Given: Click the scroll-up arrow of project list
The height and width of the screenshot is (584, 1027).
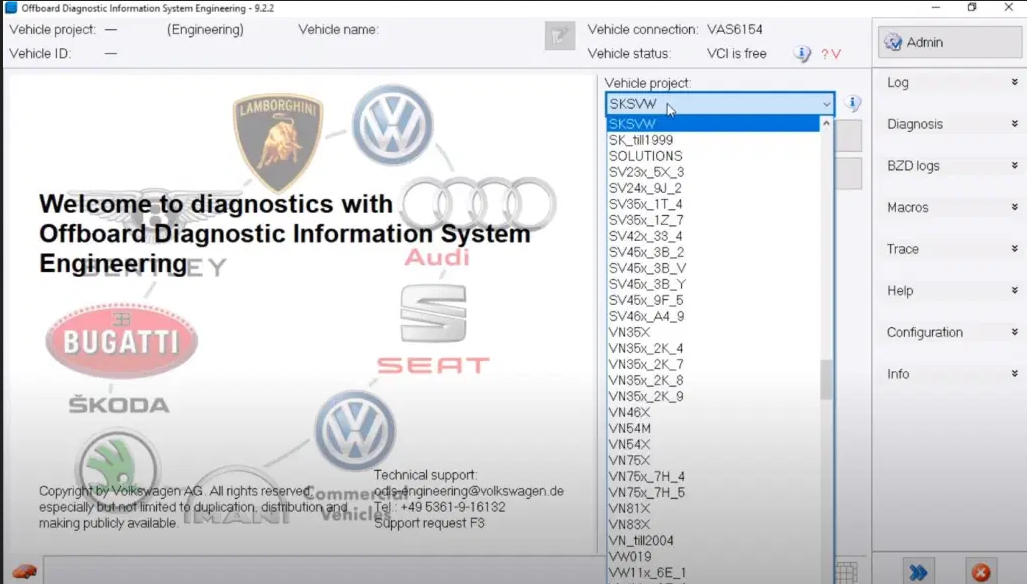Looking at the screenshot, I should (826, 123).
